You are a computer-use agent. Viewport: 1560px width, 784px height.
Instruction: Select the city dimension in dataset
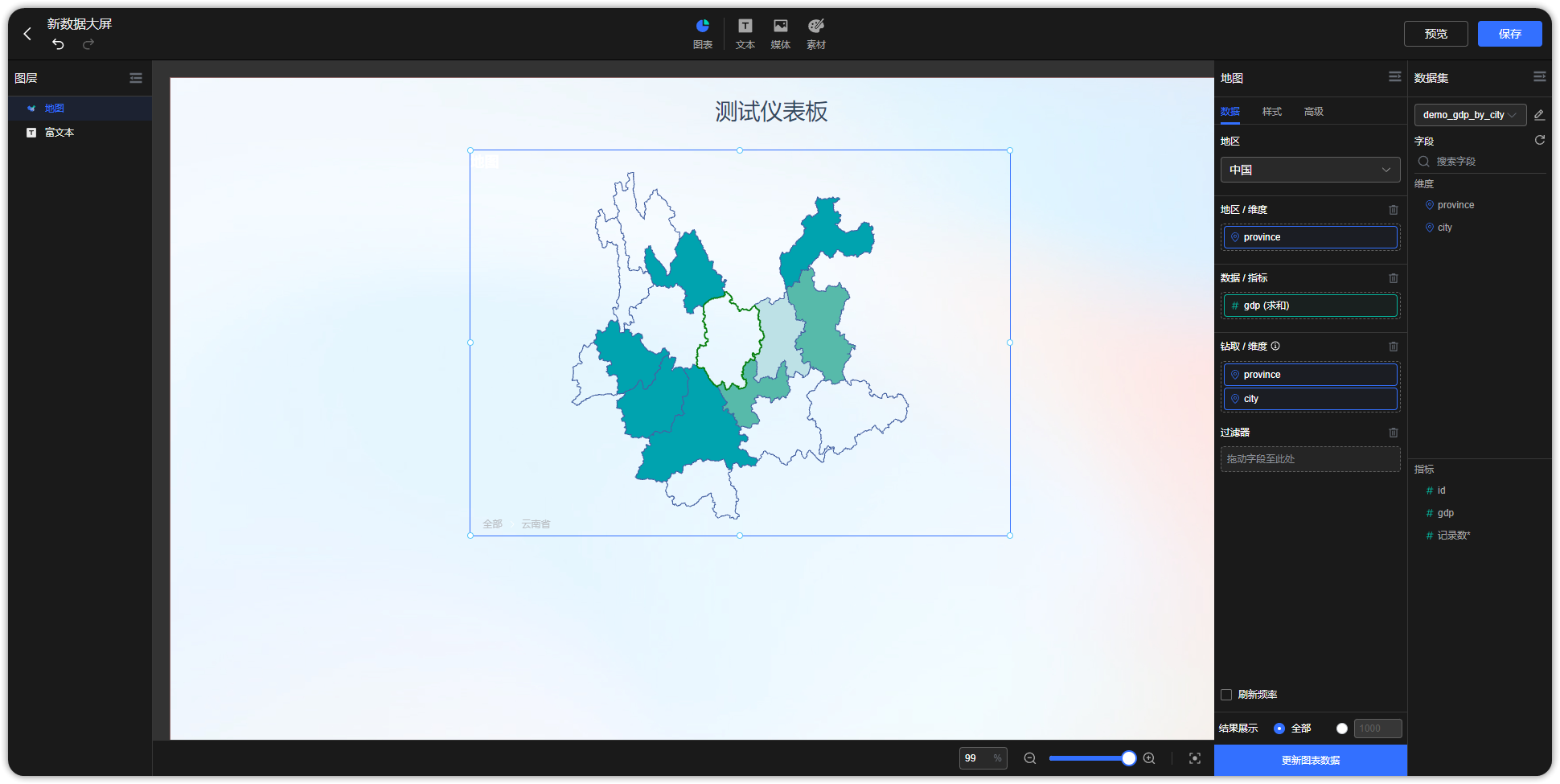pos(1444,228)
